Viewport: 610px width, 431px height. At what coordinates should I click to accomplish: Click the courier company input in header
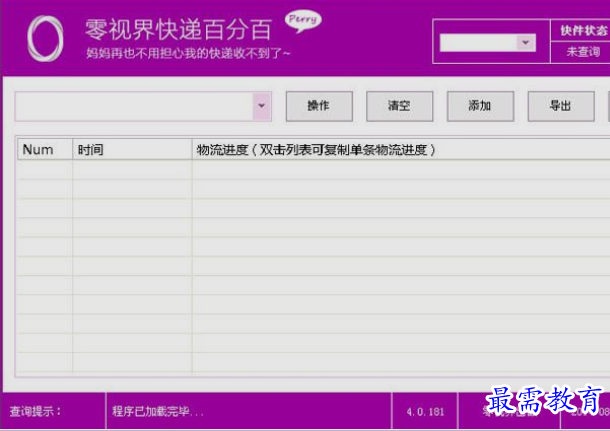[x=478, y=43]
